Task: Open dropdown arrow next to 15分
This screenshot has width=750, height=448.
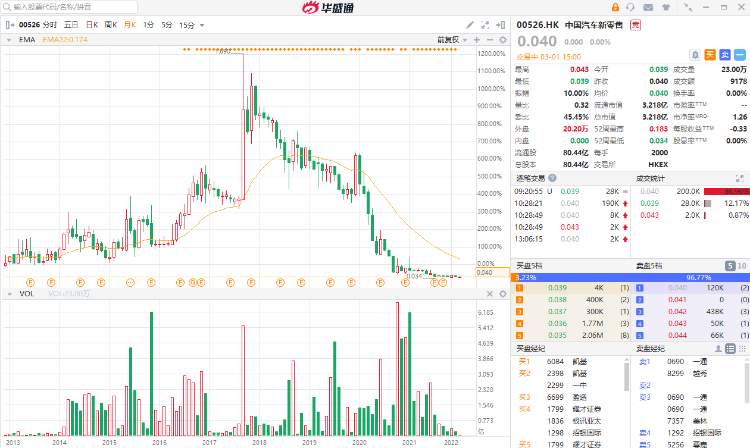Action: point(202,25)
